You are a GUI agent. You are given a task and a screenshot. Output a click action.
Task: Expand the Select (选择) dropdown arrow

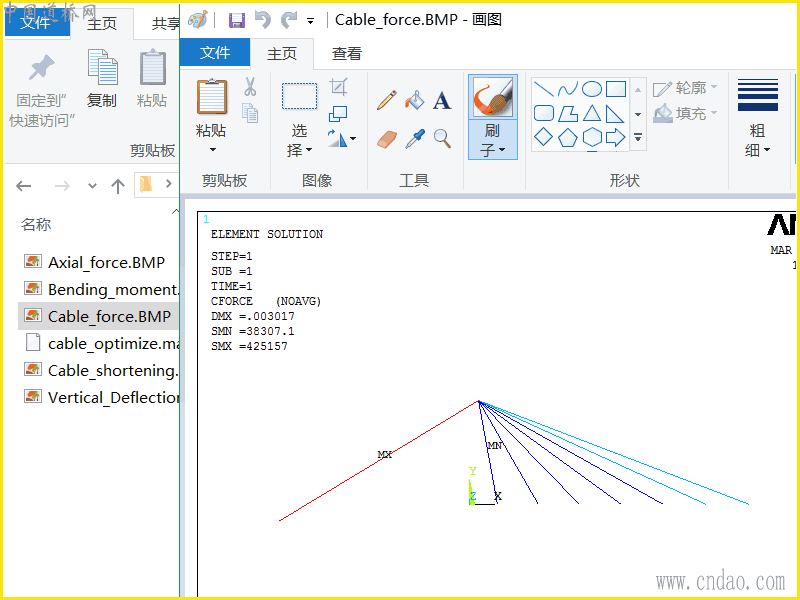[x=309, y=149]
